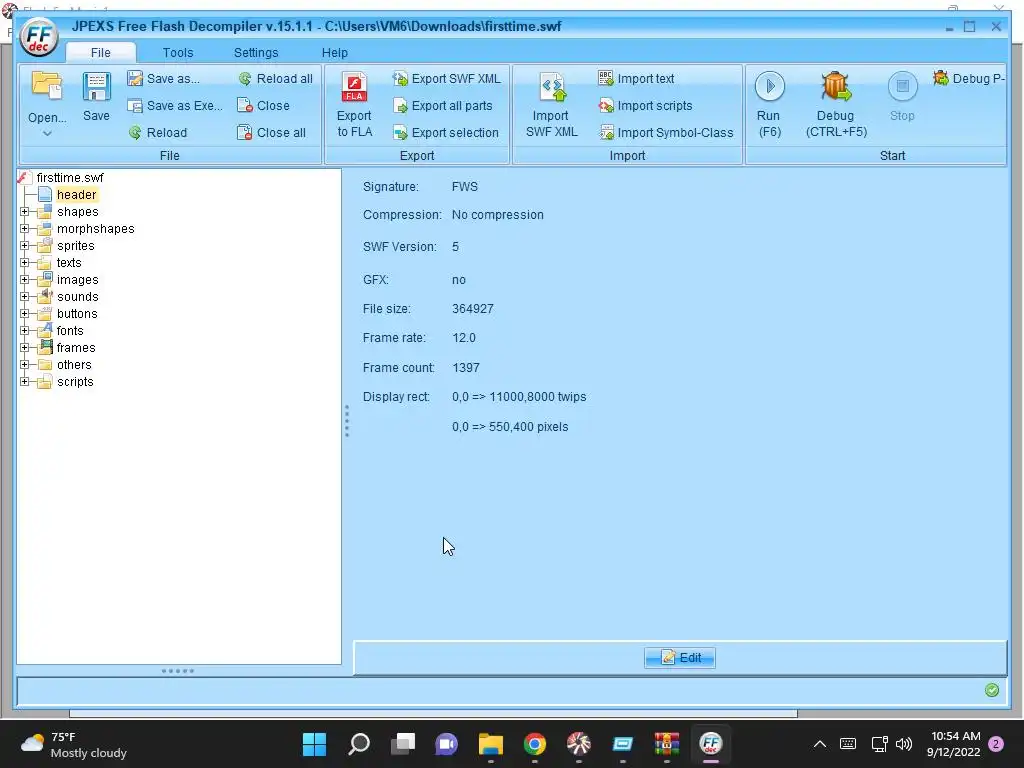Click Reload all in File group
The height and width of the screenshot is (768, 1024).
click(x=276, y=79)
